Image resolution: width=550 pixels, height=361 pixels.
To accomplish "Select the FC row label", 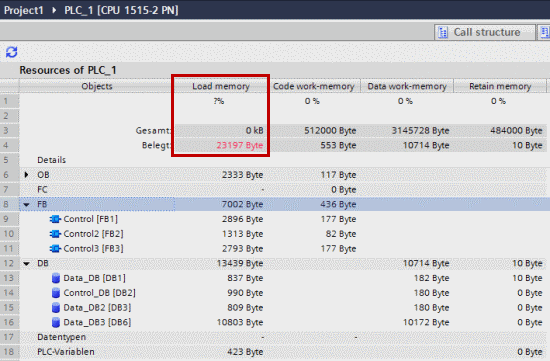I will click(x=42, y=189).
